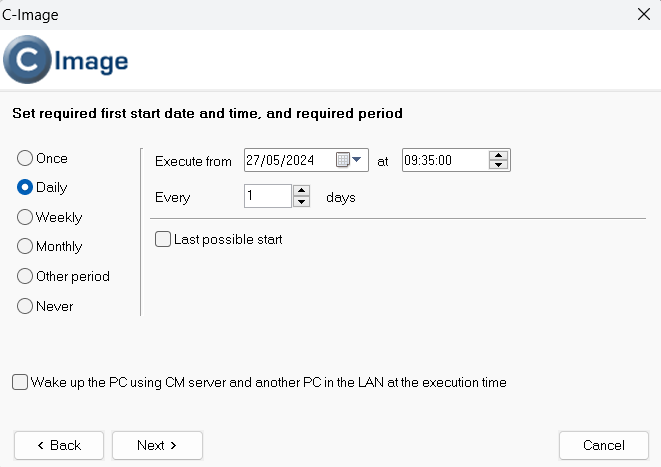Enable Last possible start checkbox
This screenshot has width=661, height=467.
pyautogui.click(x=163, y=239)
